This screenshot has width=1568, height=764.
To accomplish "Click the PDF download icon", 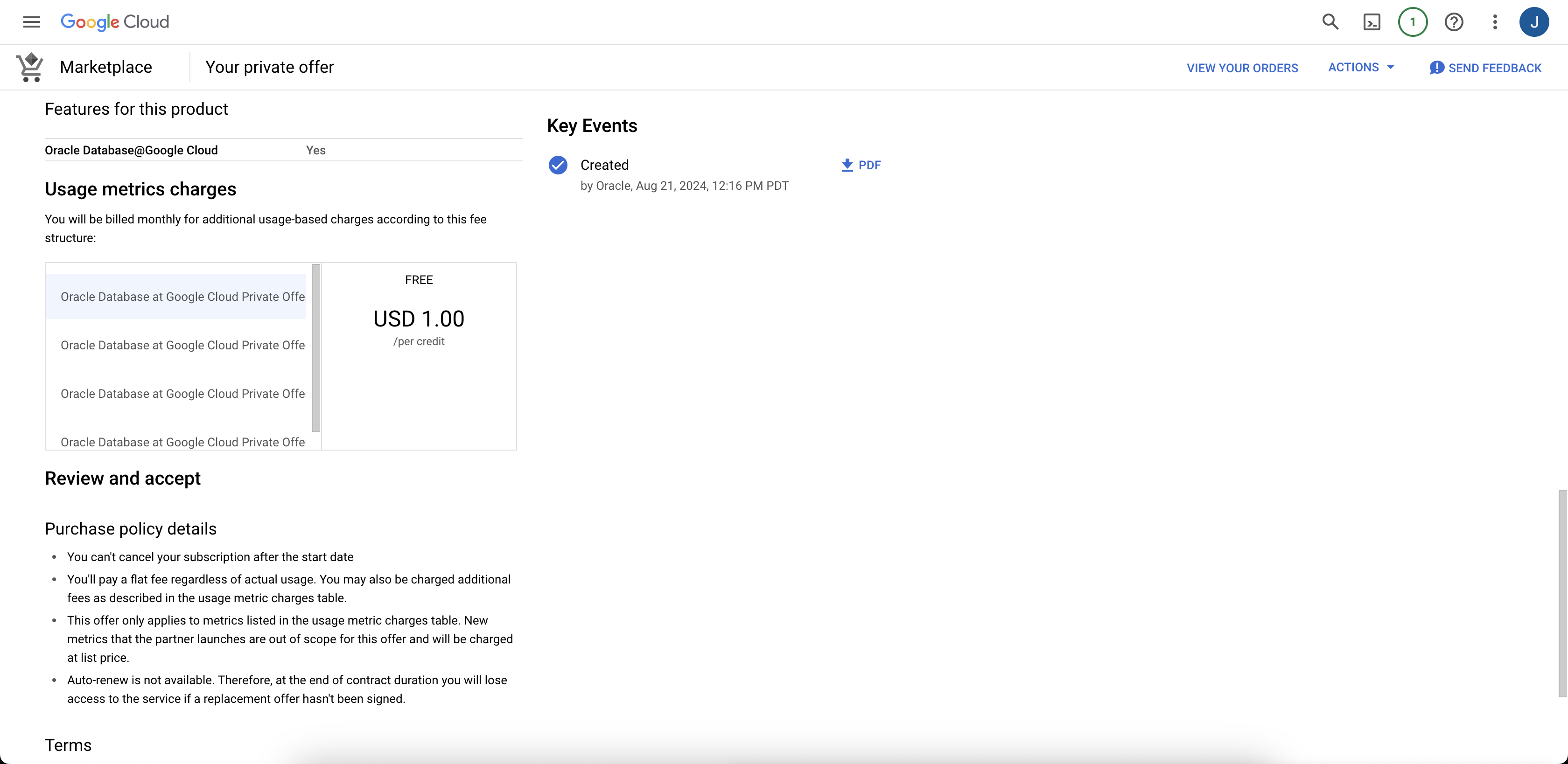I will (x=846, y=164).
